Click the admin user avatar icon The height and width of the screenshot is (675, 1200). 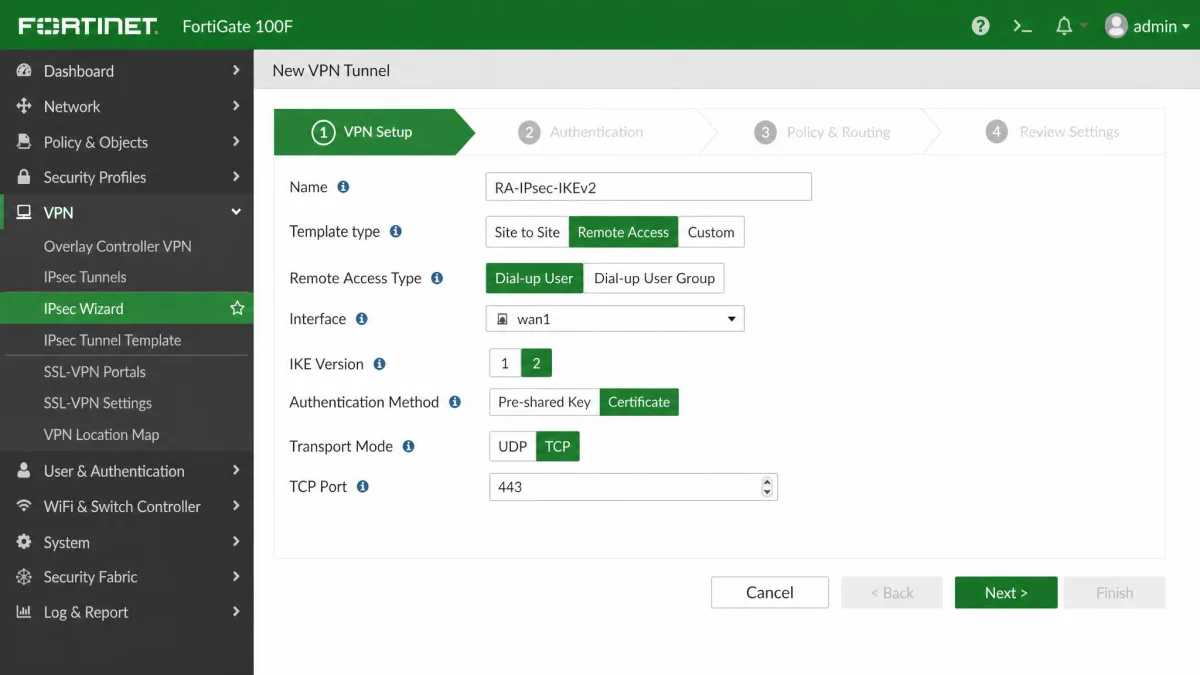point(1116,26)
